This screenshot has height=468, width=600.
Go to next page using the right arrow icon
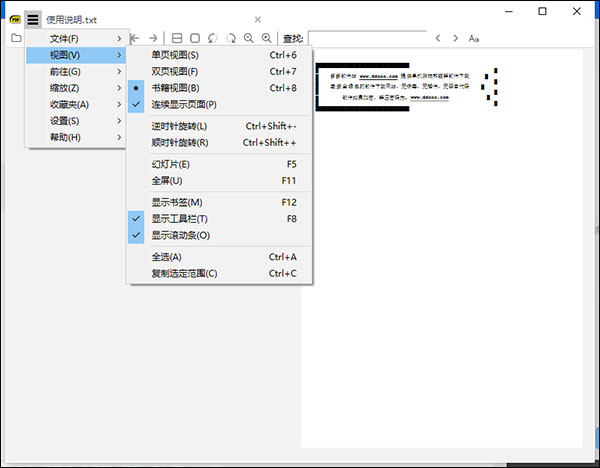click(153, 38)
